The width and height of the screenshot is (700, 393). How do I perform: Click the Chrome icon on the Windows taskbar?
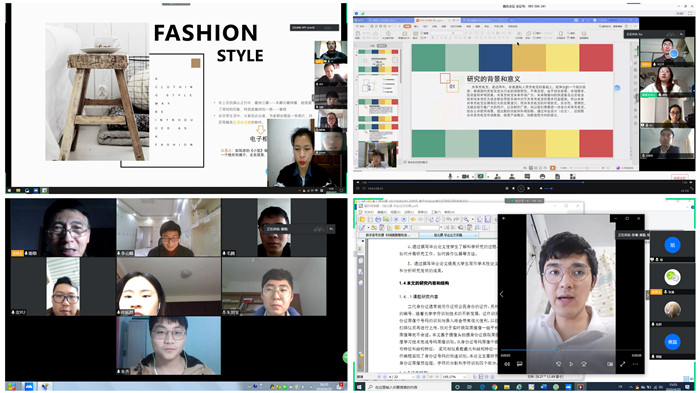494,387
